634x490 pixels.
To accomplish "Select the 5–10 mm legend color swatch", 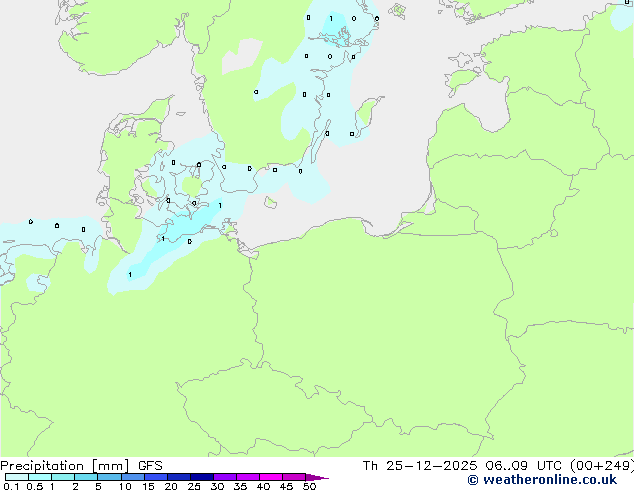I will pos(110,477).
